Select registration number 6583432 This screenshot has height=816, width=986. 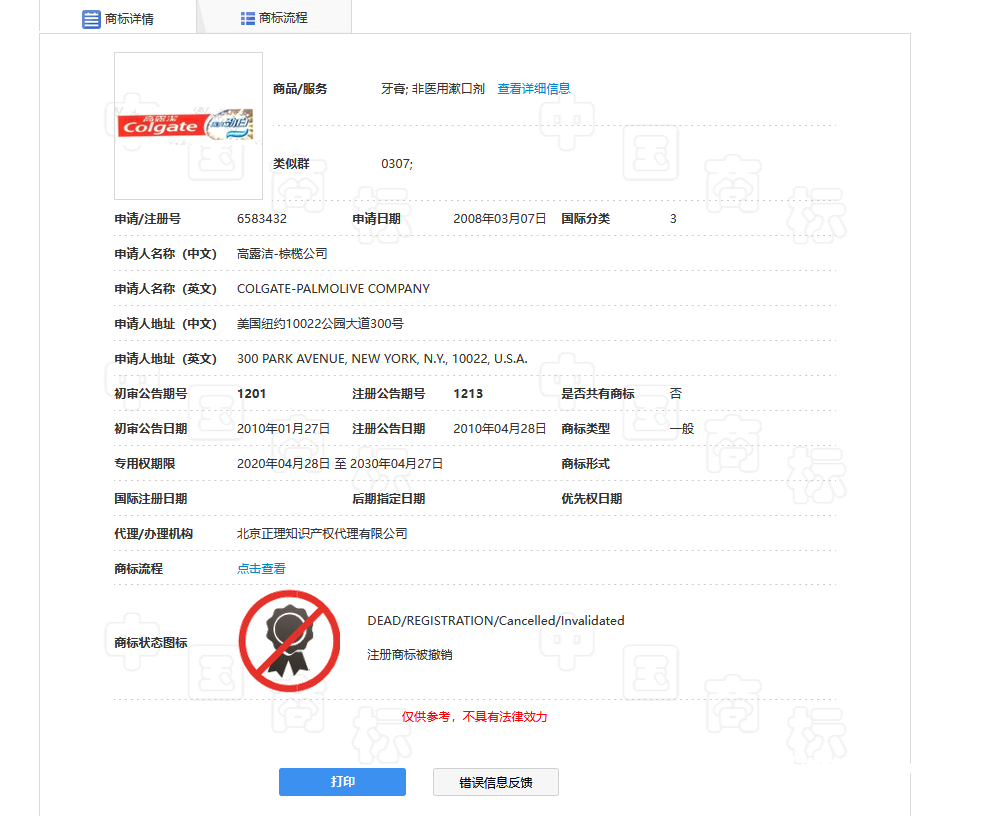click(262, 219)
